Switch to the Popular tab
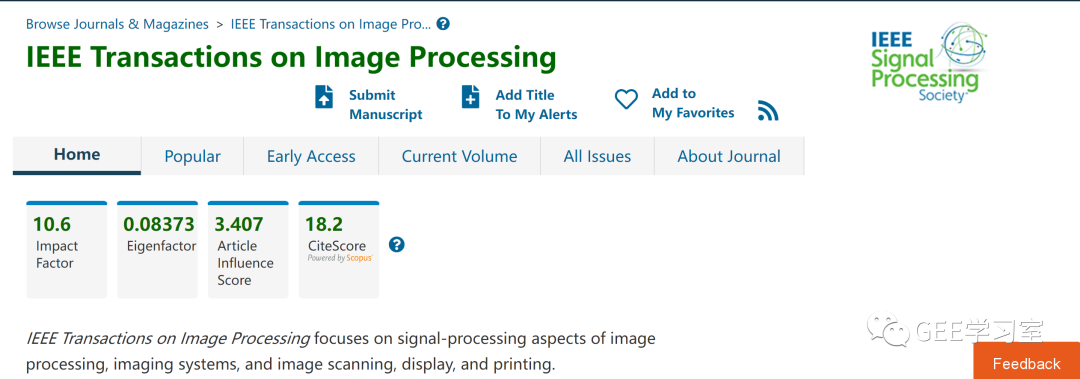The image size is (1080, 379). pos(192,156)
